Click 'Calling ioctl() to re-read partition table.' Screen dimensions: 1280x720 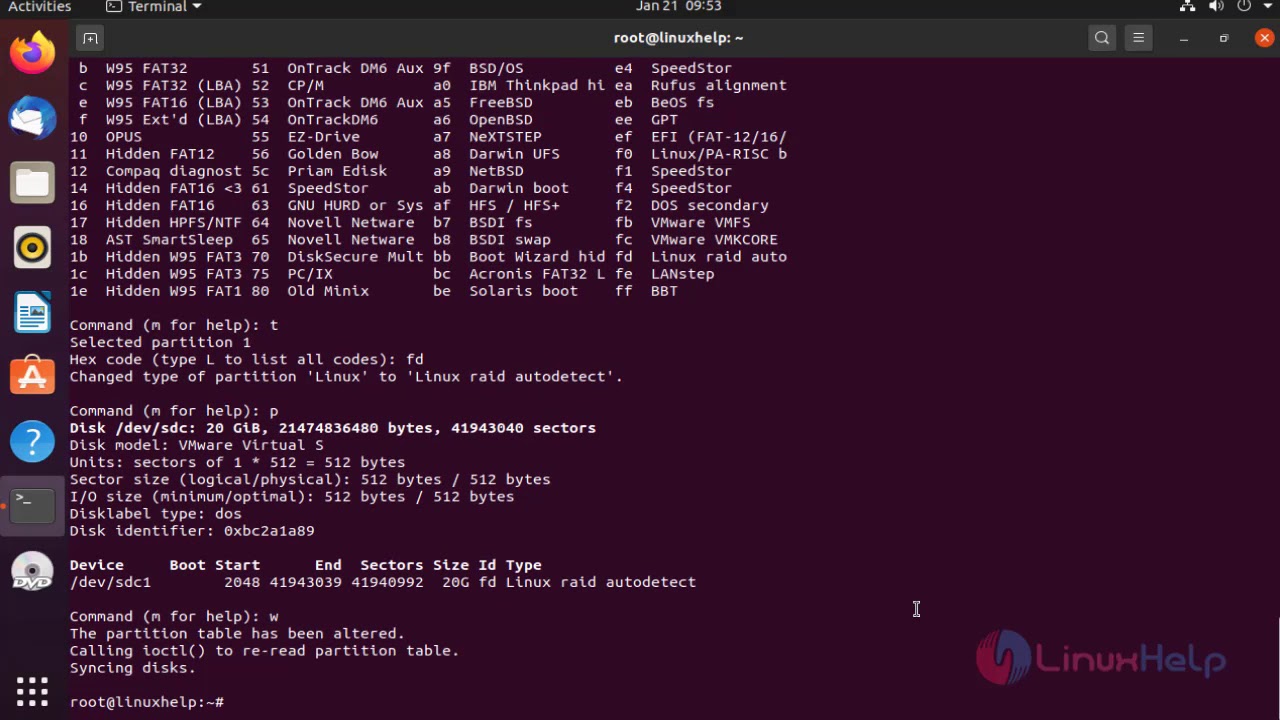[265, 651]
